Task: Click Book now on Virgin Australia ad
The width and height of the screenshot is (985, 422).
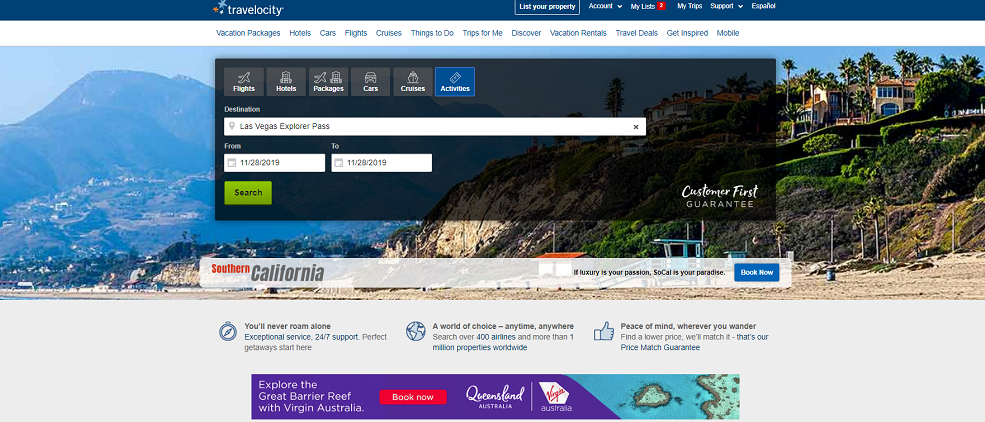Action: coord(413,397)
